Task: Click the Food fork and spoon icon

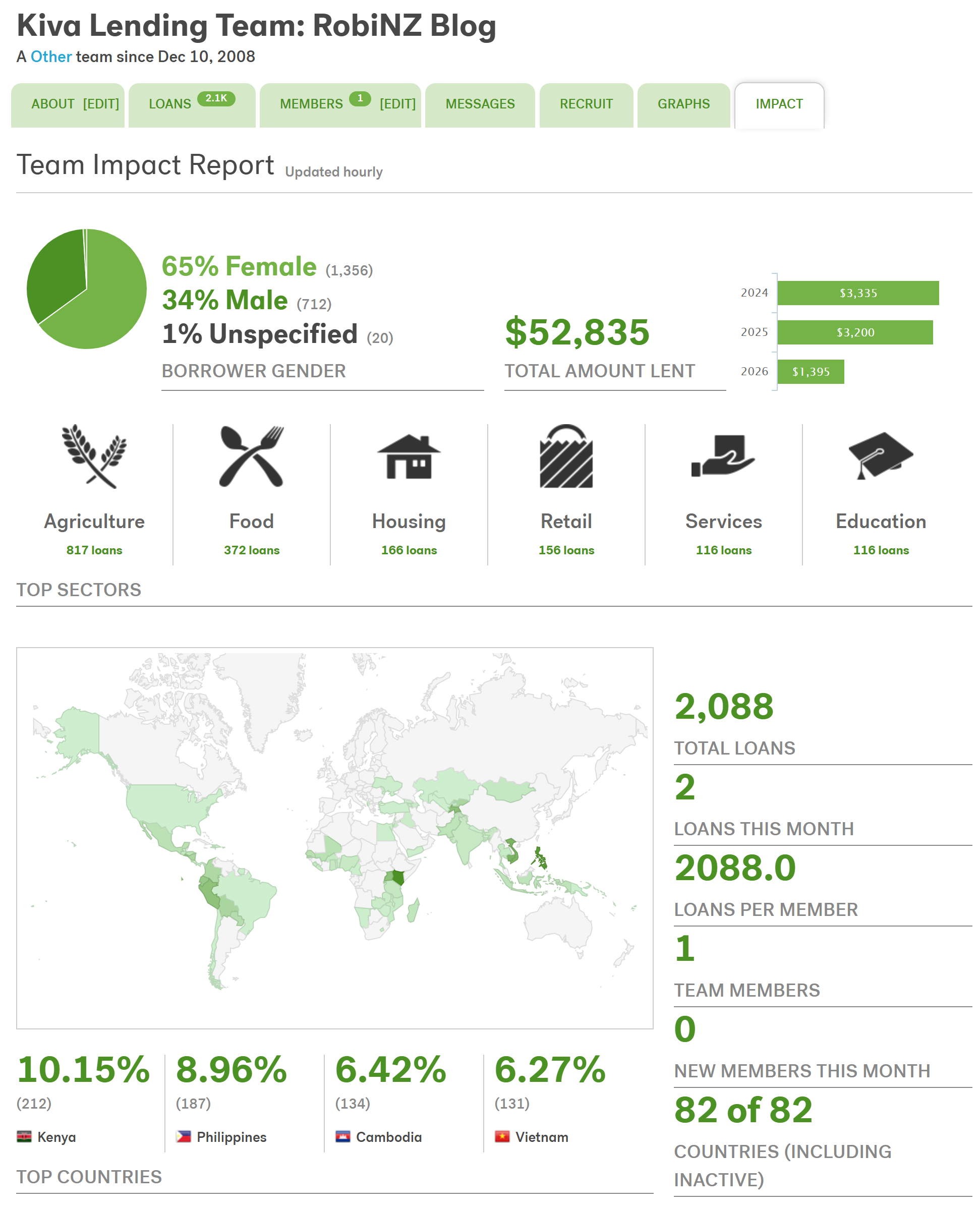Action: pos(251,456)
